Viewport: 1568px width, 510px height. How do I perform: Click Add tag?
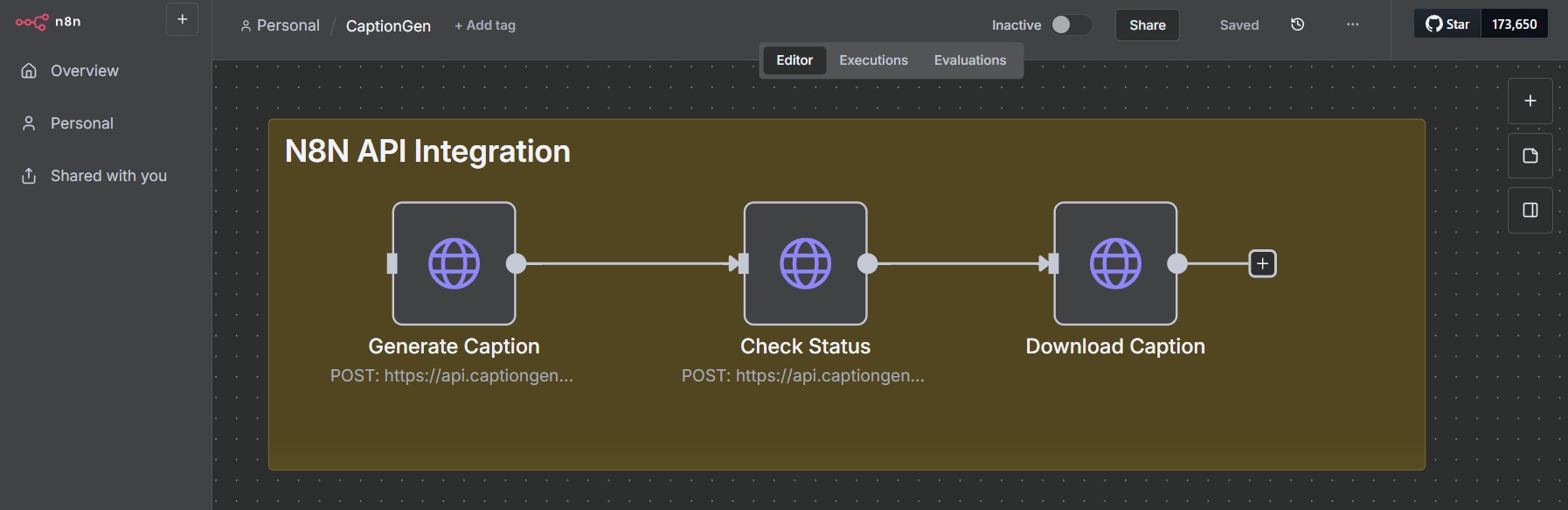485,25
